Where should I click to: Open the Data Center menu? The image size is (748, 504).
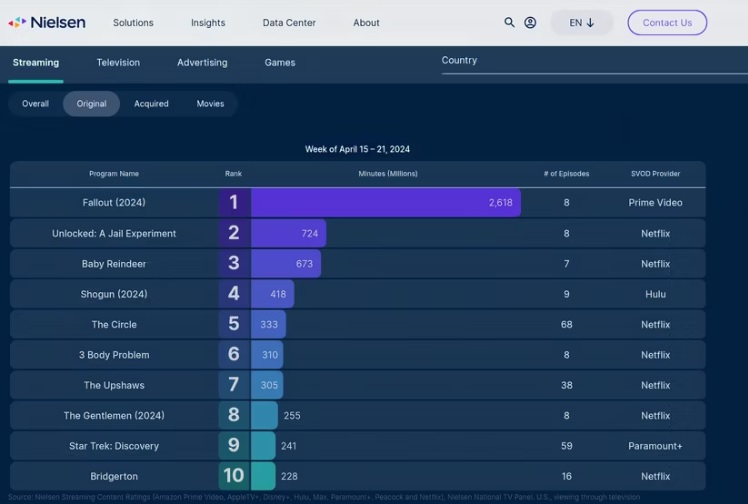click(289, 22)
